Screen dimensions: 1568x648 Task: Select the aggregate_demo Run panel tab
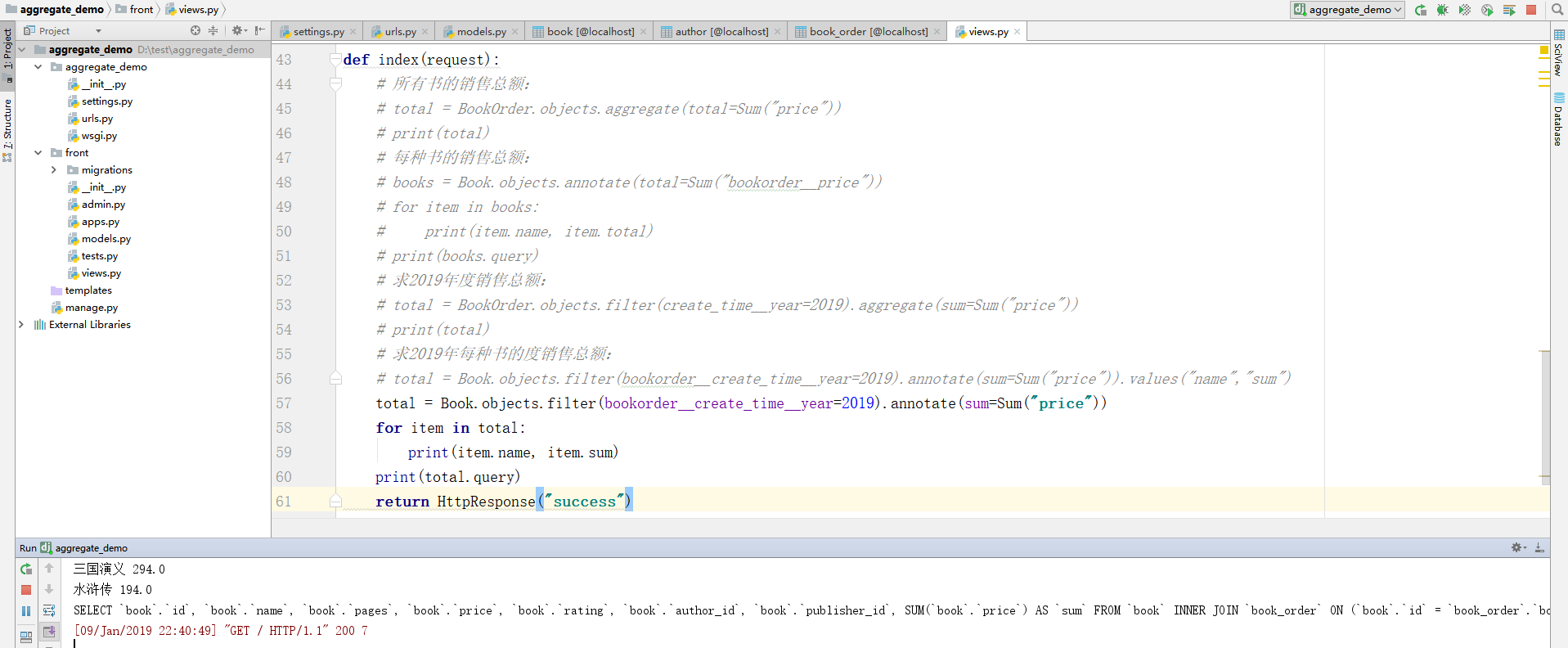[x=84, y=548]
